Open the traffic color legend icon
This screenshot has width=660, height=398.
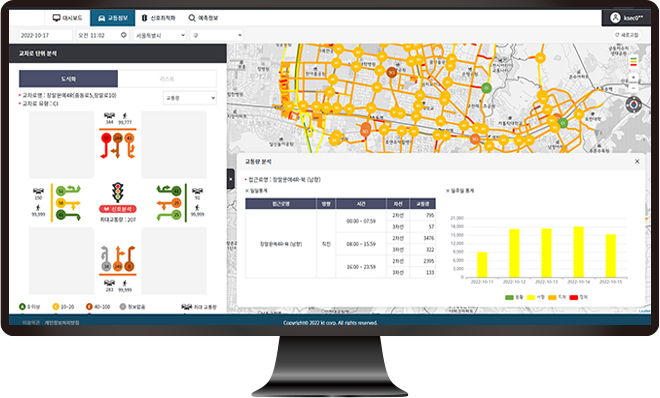[x=633, y=62]
